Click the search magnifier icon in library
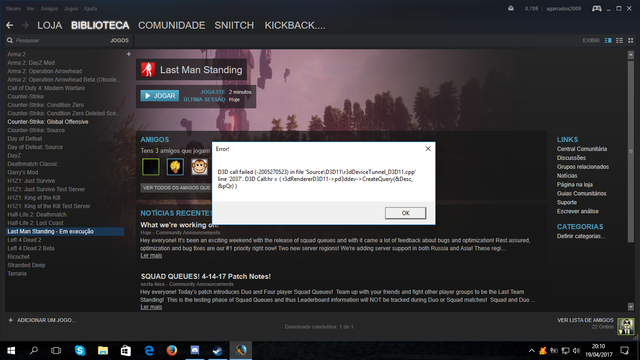Screen dimensions: 640x360 click(x=10, y=40)
